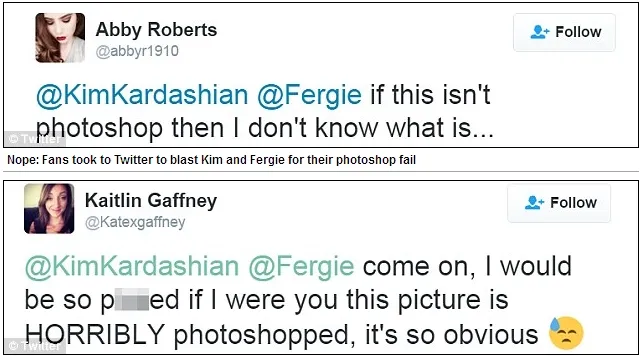
Task: Open Abby Roberts' profile name link
Action: tap(156, 30)
